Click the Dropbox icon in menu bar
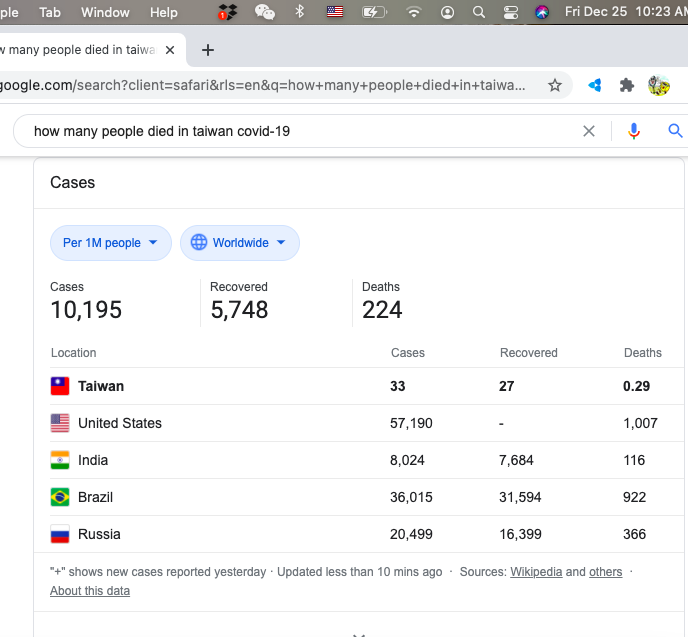The width and height of the screenshot is (688, 637). 228,13
